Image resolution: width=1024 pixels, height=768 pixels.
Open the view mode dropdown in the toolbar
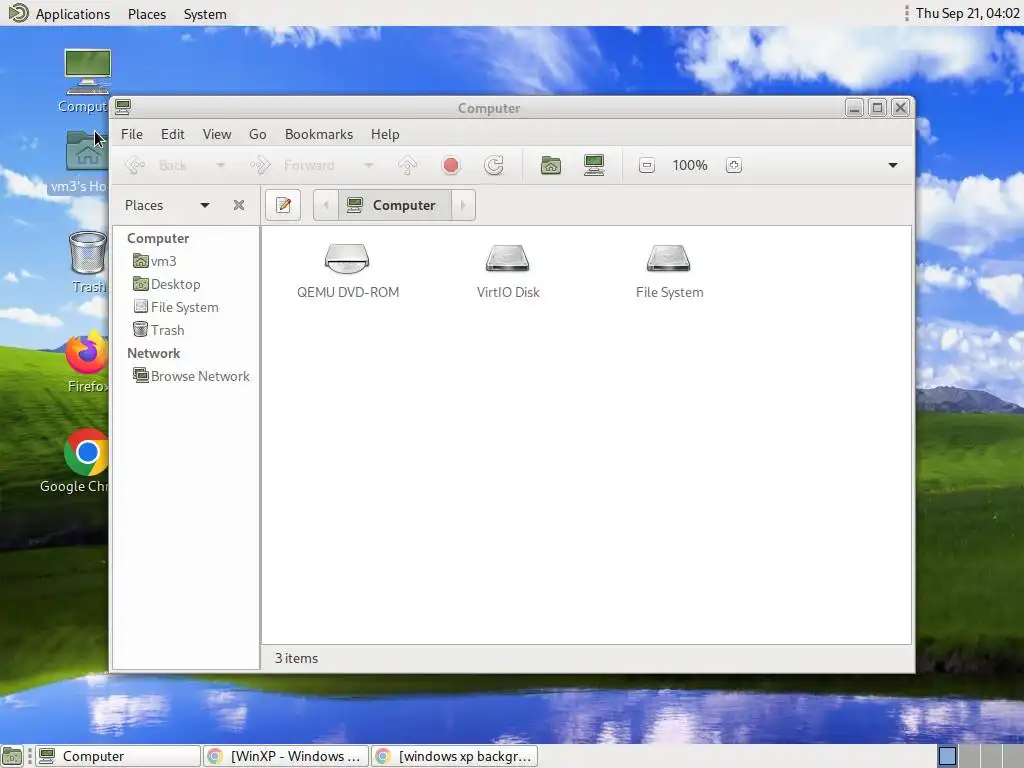tap(893, 165)
